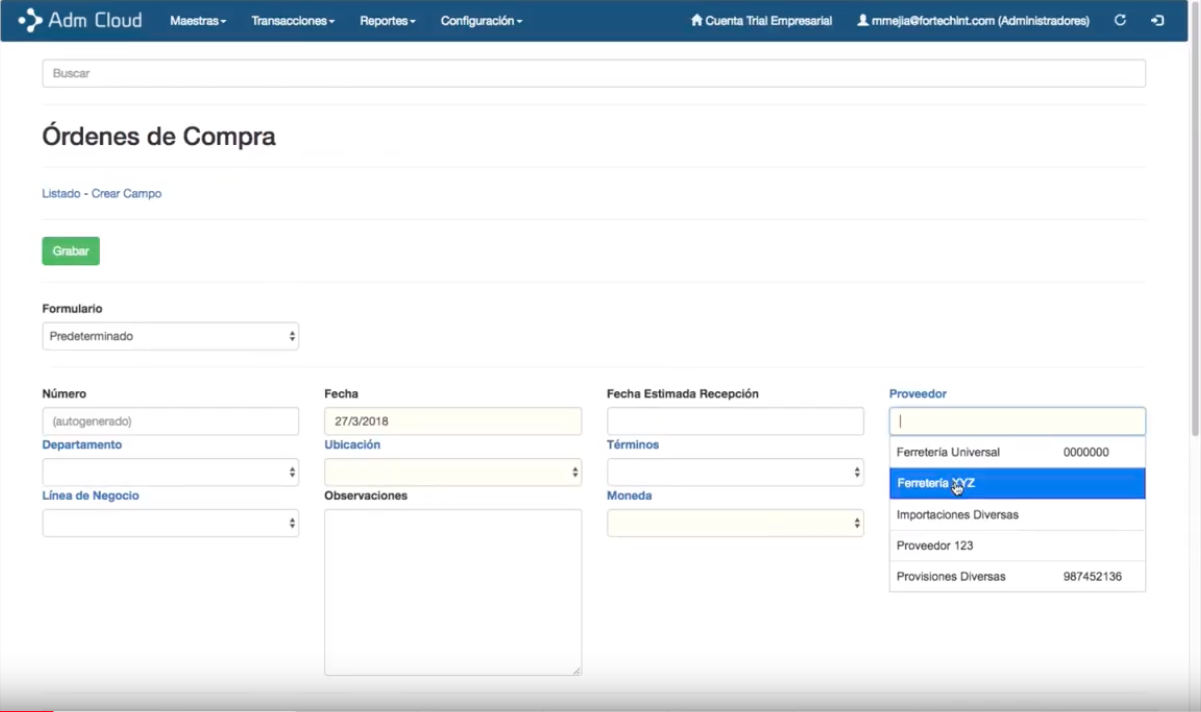1201x712 pixels.
Task: Open the Transacciones menu
Action: click(292, 20)
